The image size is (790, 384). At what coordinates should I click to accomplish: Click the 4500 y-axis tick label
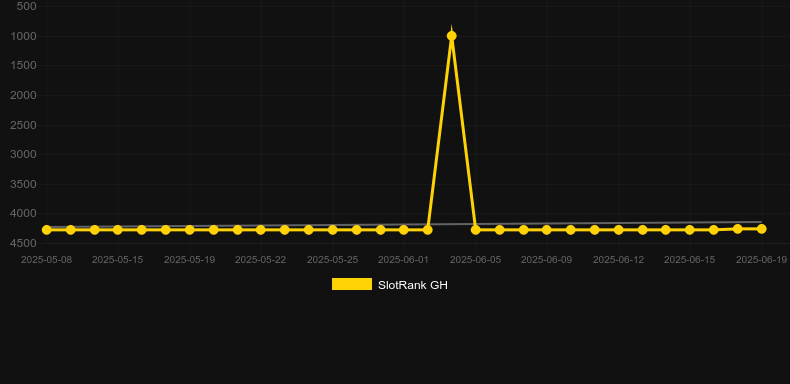23,243
